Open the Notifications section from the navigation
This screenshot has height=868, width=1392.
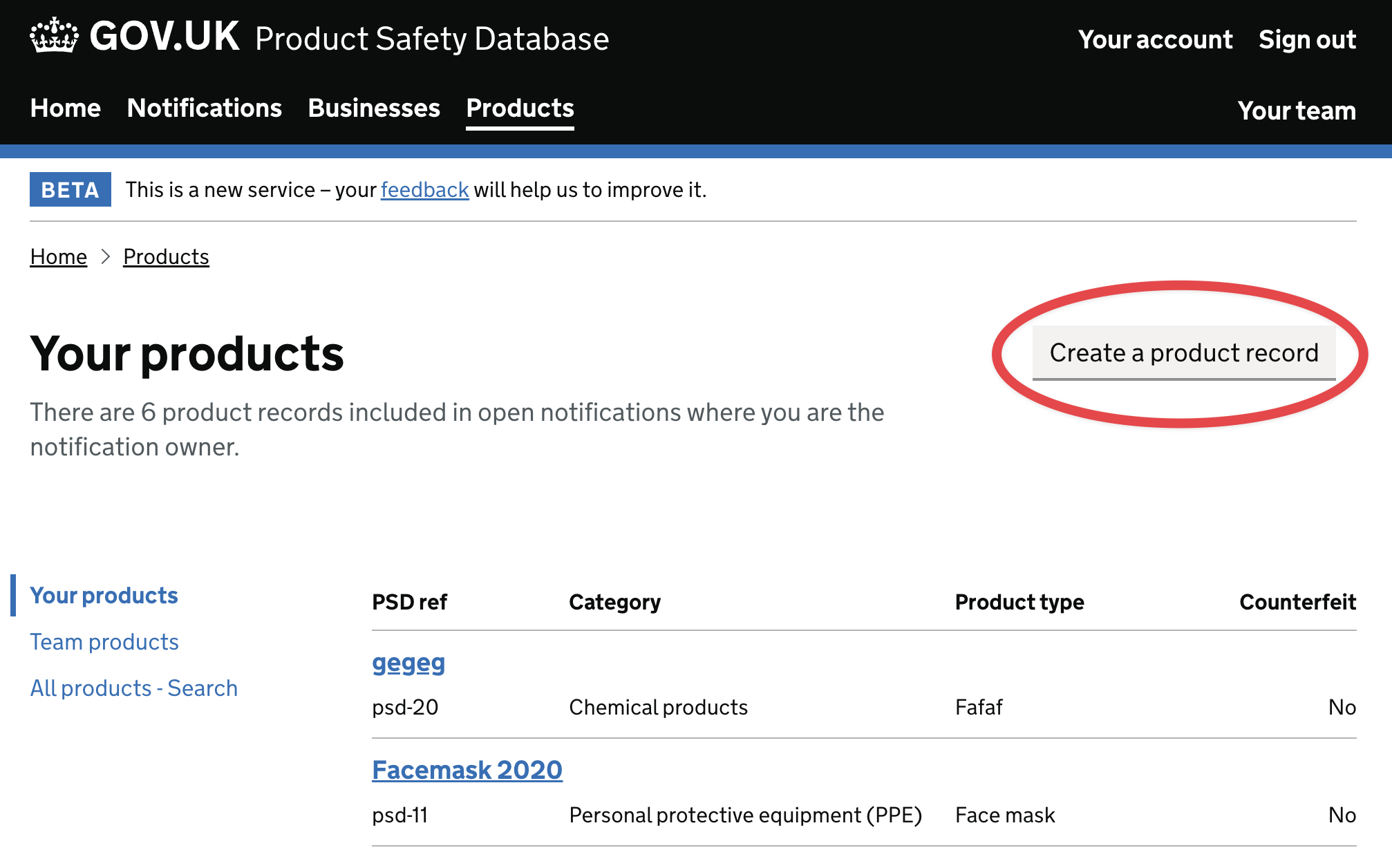tap(204, 108)
